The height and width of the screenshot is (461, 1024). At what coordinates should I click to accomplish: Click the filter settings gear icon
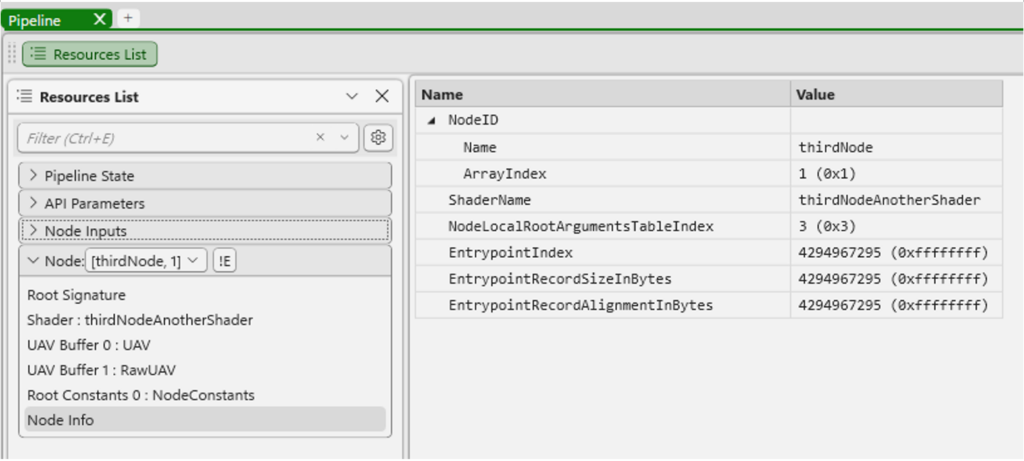tap(377, 138)
